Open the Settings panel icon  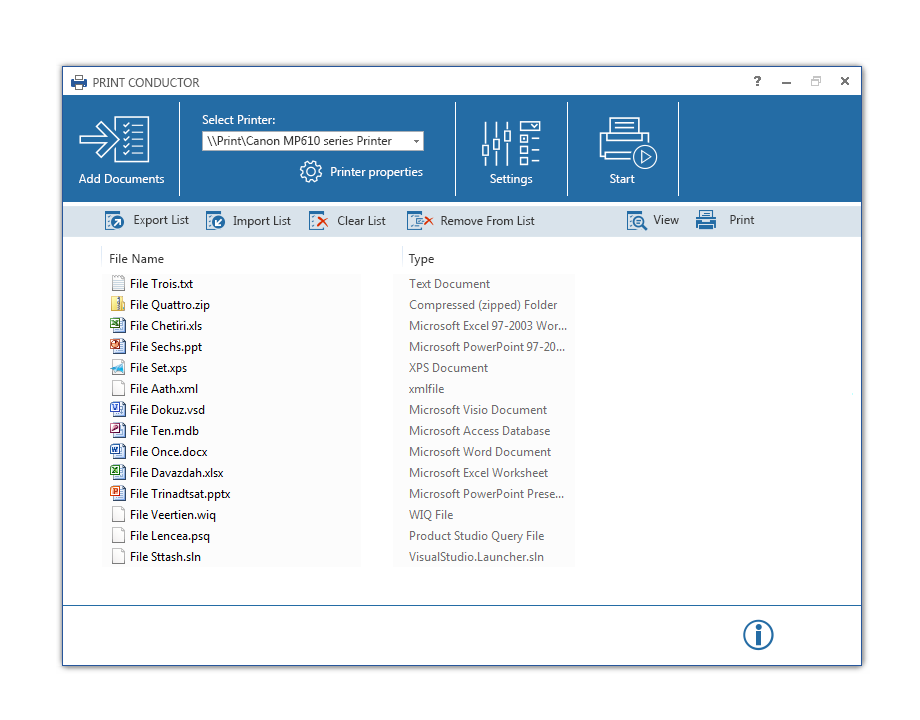(511, 143)
